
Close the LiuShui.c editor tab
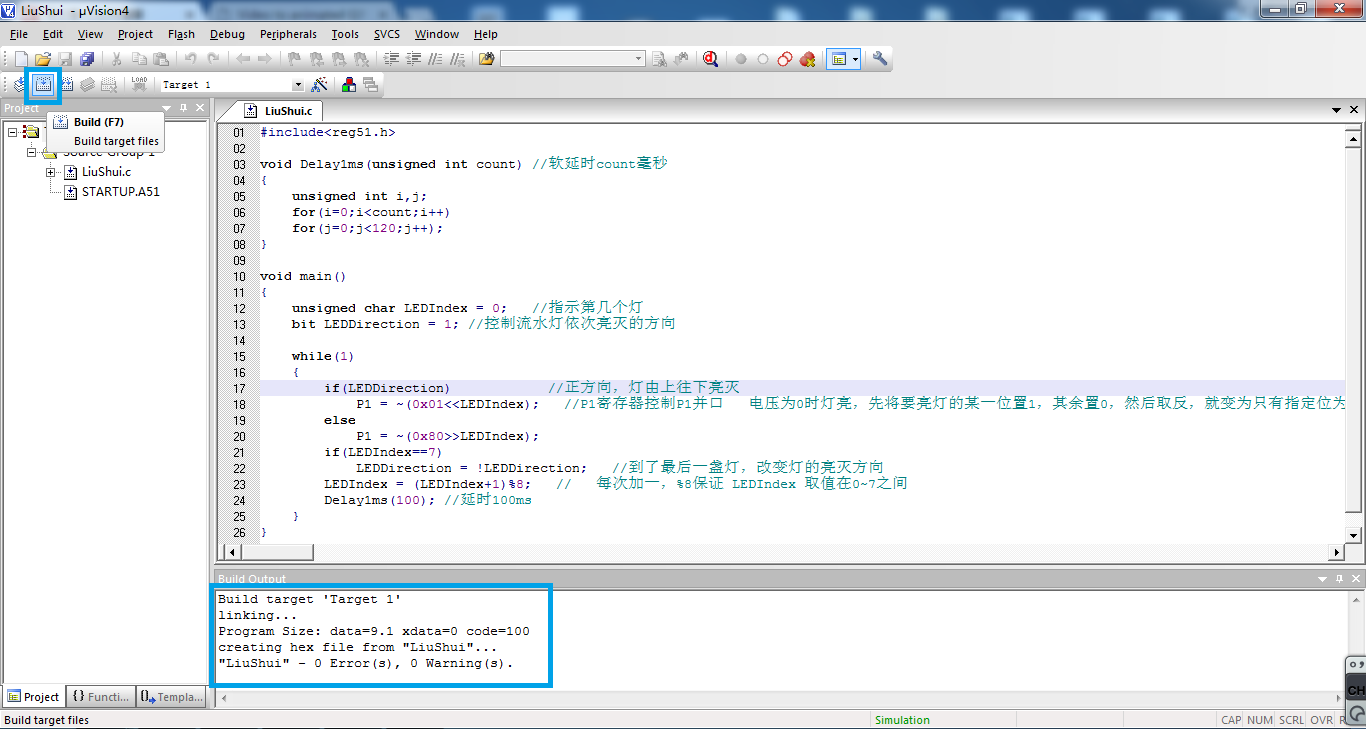pos(1354,110)
